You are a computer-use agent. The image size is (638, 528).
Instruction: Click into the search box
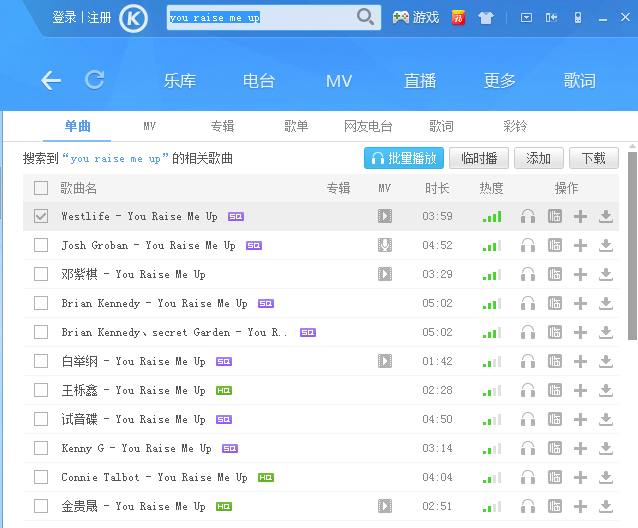260,17
